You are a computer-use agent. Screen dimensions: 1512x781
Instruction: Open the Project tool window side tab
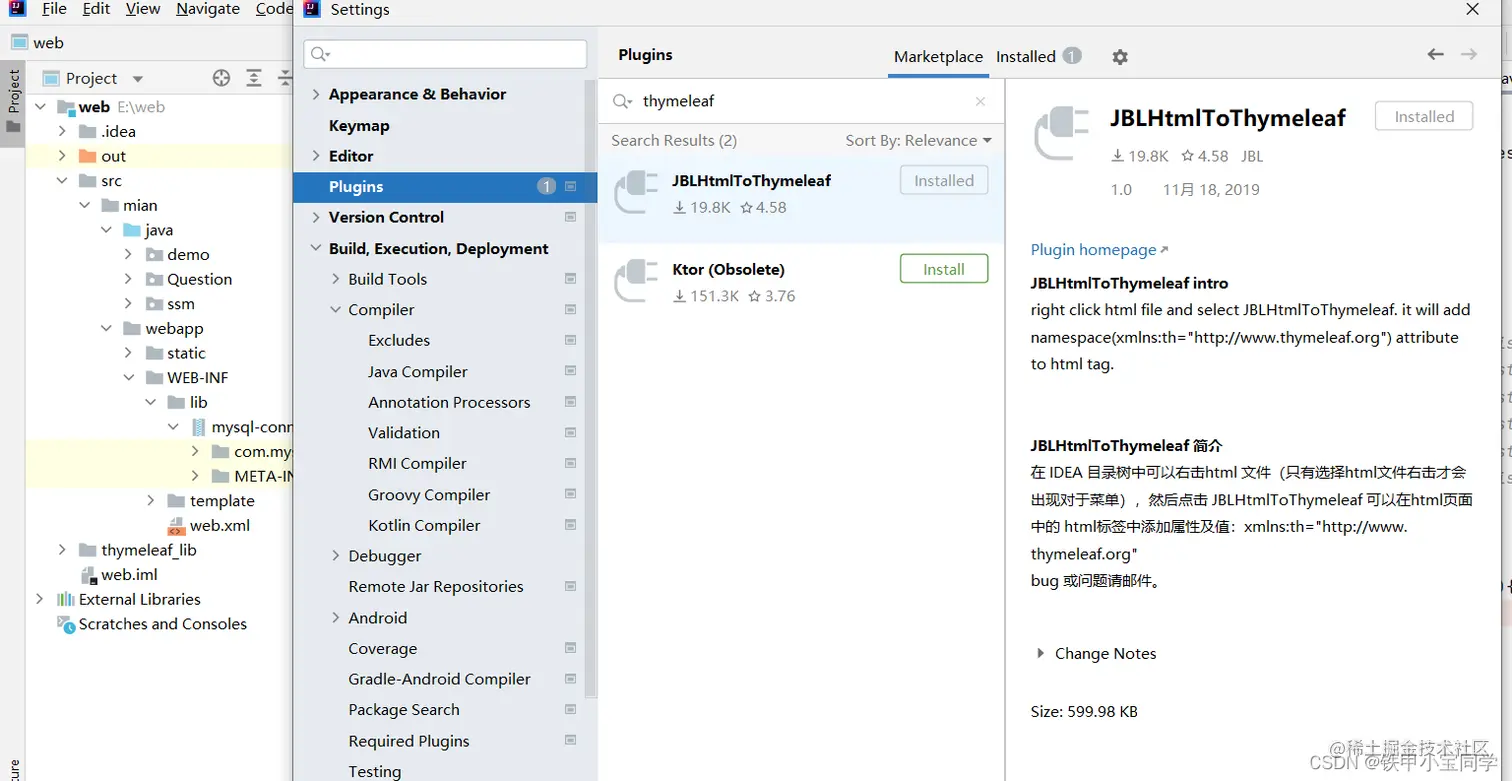pyautogui.click(x=13, y=103)
